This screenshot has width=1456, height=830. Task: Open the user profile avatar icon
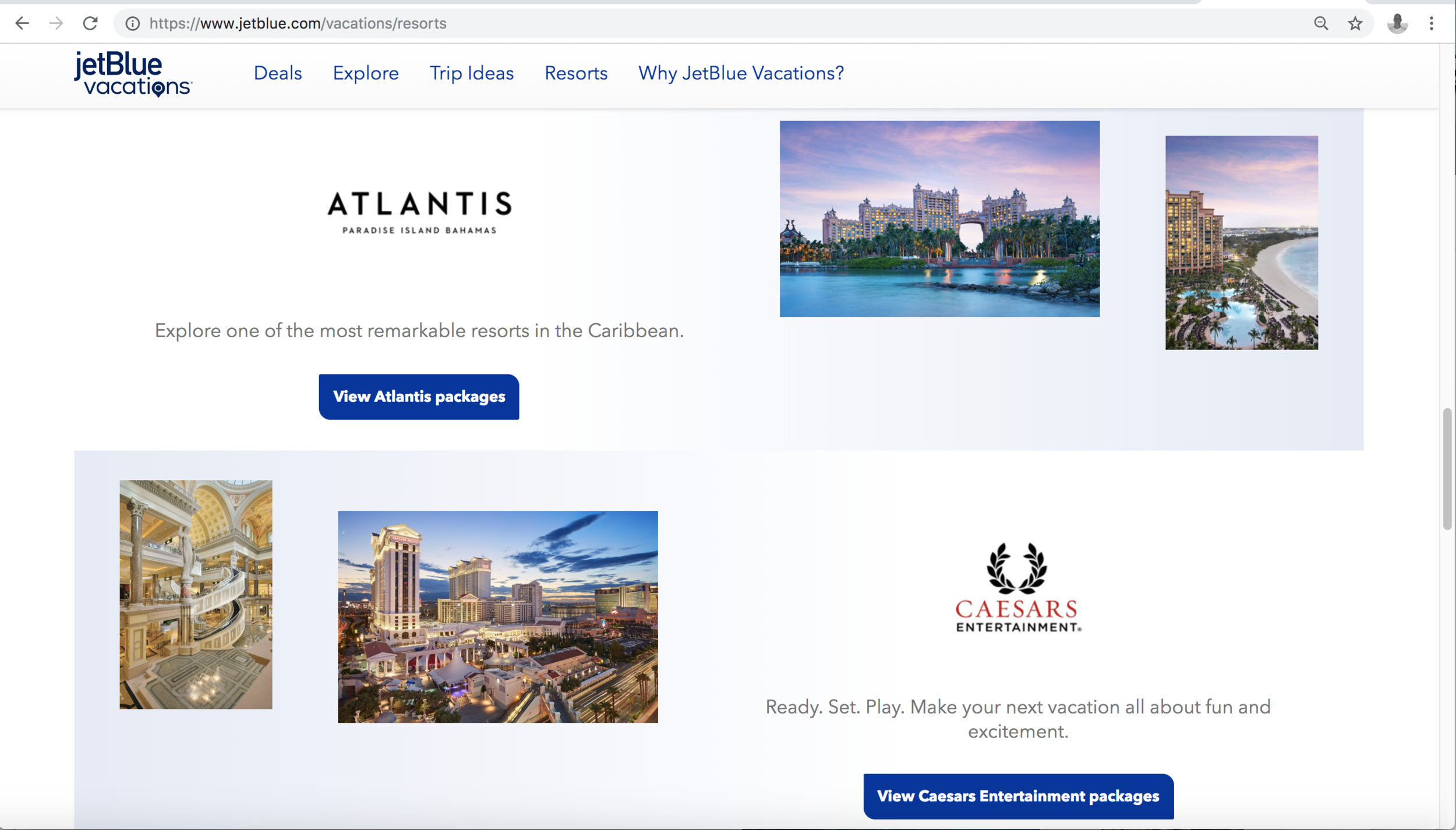(1397, 23)
